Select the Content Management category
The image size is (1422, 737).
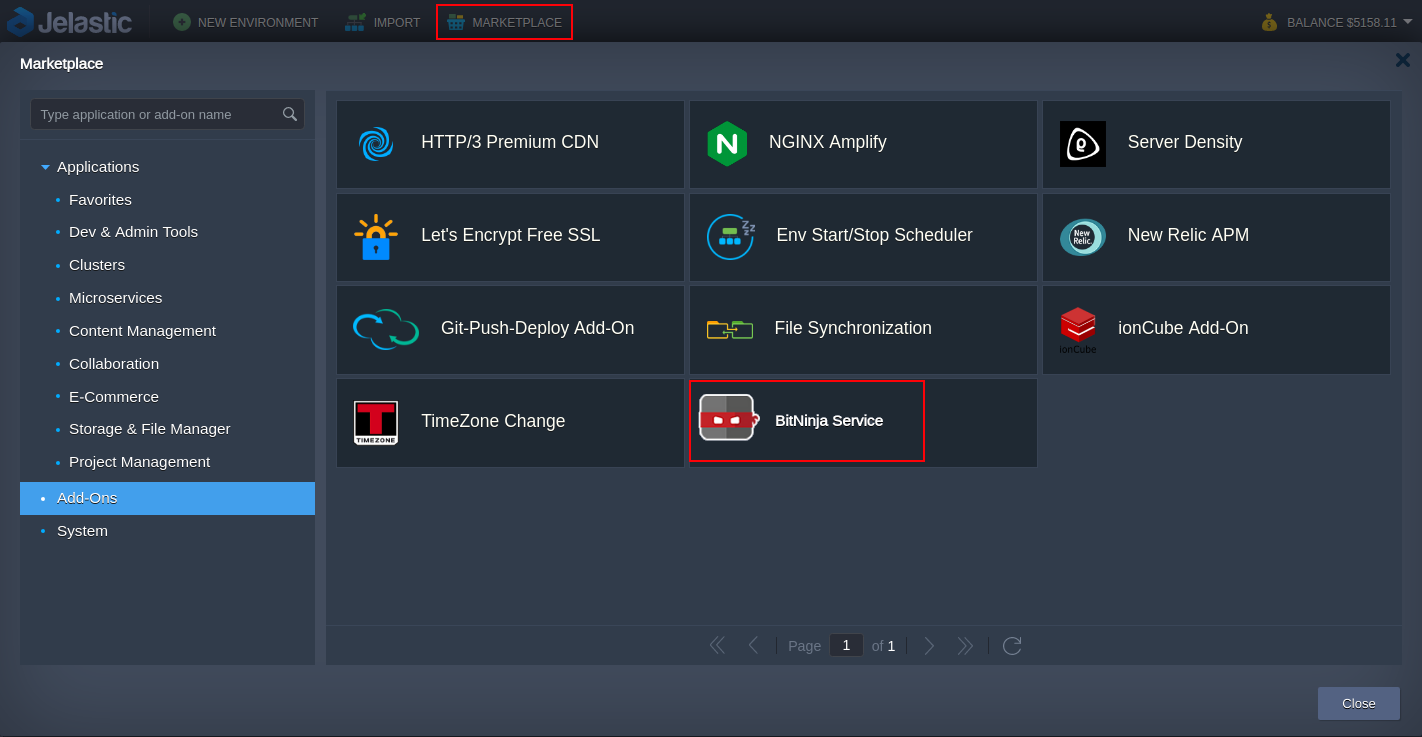coord(142,331)
